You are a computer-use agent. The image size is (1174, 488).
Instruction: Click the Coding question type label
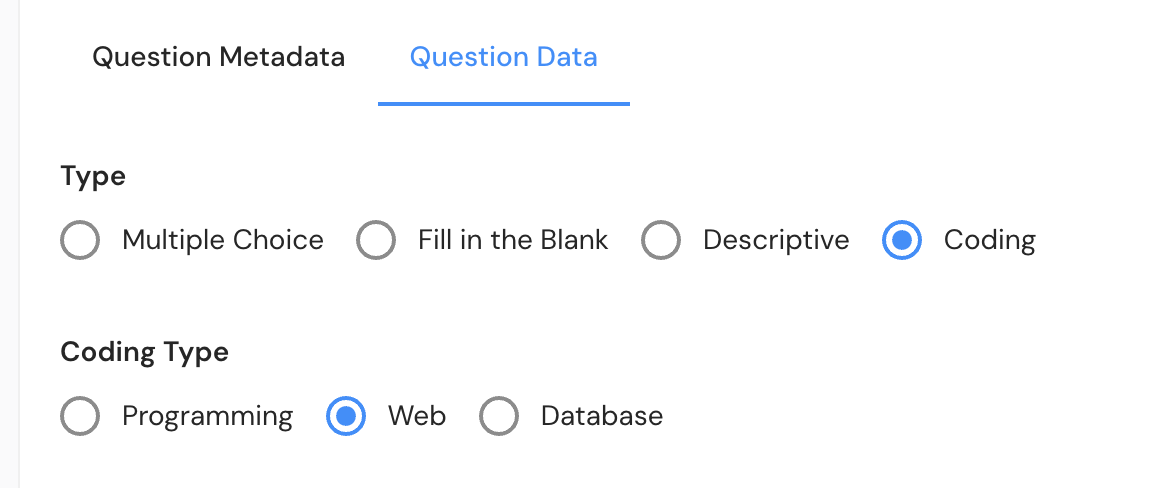click(x=989, y=240)
